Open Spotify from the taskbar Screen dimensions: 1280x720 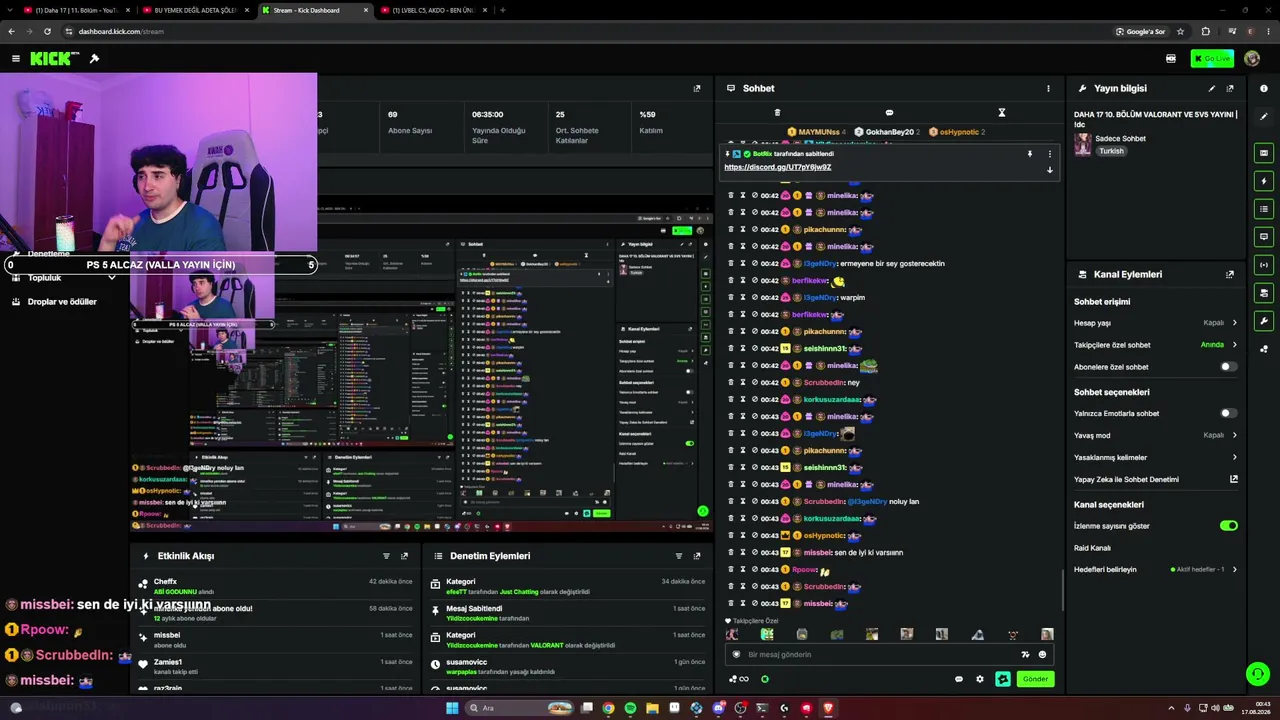(630, 708)
